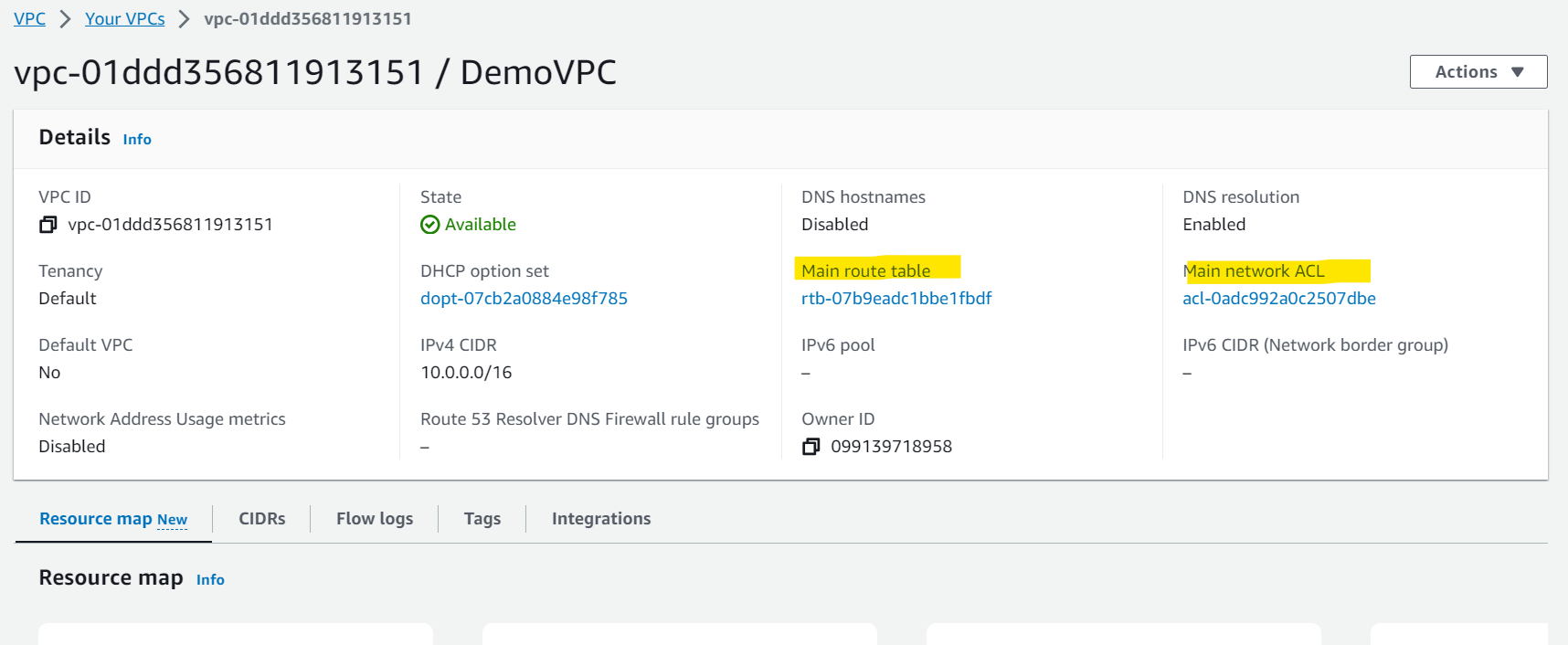Screen dimensions: 1568x645
Task: Switch to the CIDRs tab
Action: (x=262, y=519)
